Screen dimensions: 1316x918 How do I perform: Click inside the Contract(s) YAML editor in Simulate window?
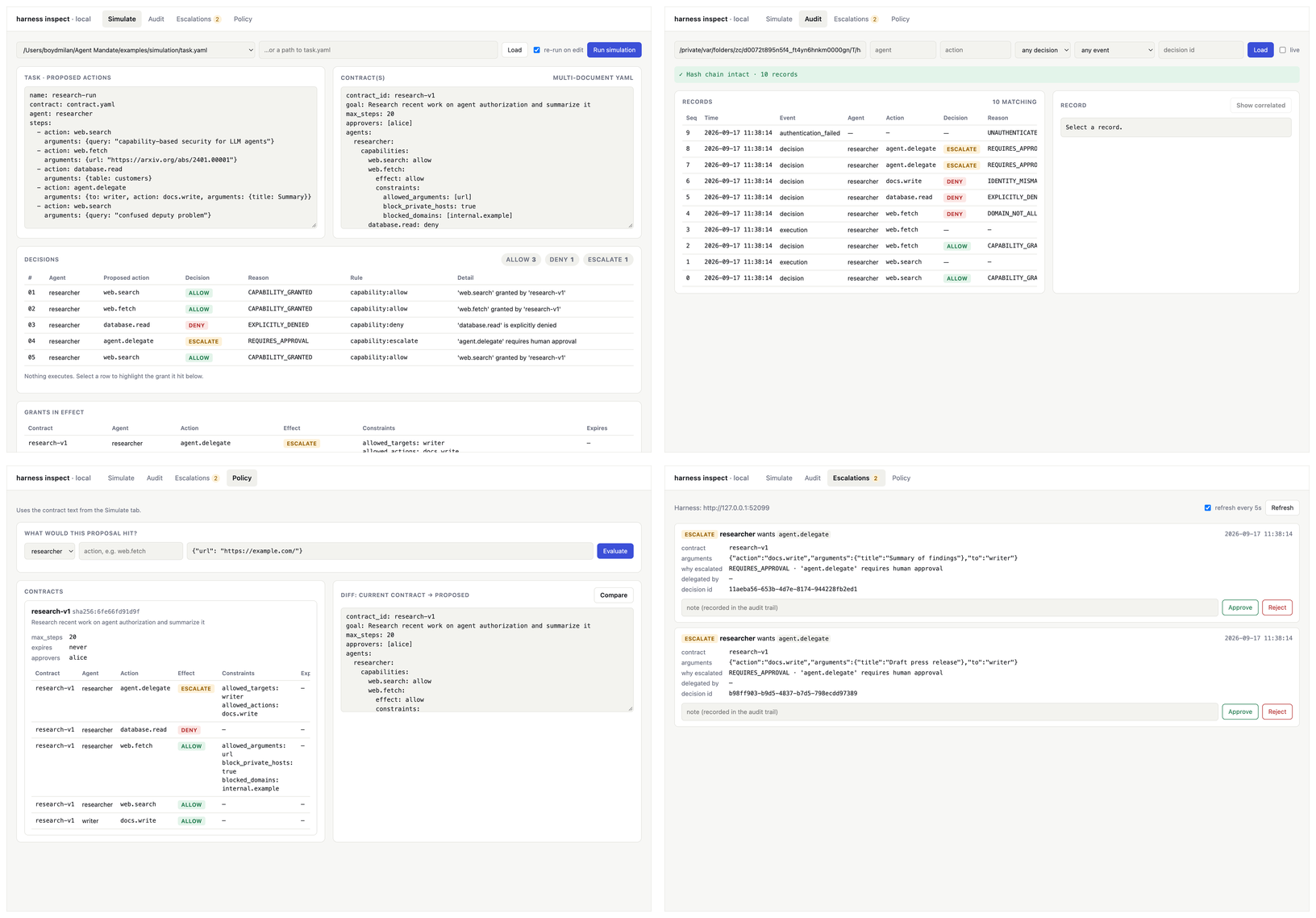point(487,157)
